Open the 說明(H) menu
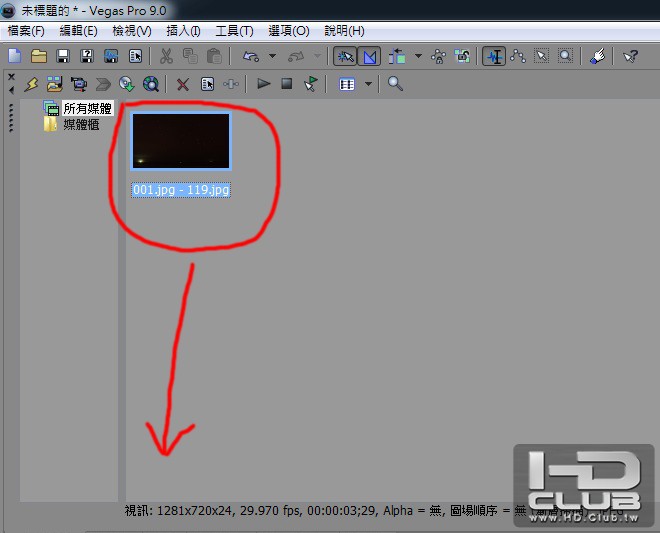660x533 pixels. tap(344, 31)
